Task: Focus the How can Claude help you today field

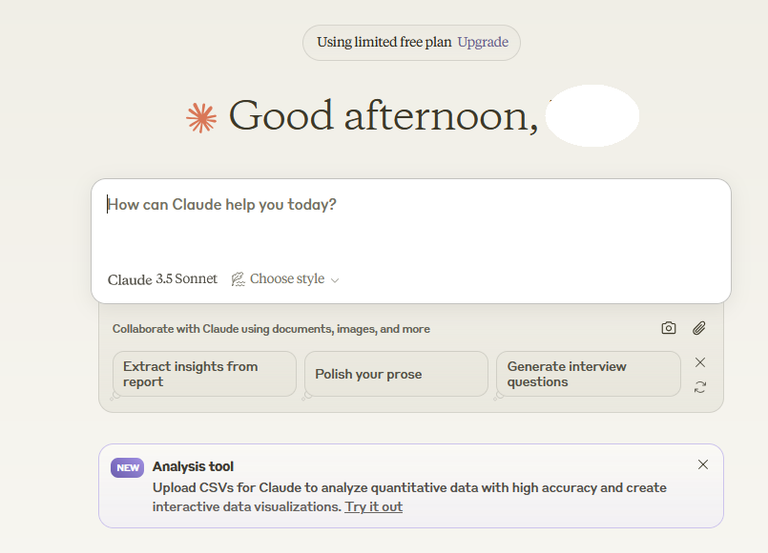Action: [x=411, y=223]
